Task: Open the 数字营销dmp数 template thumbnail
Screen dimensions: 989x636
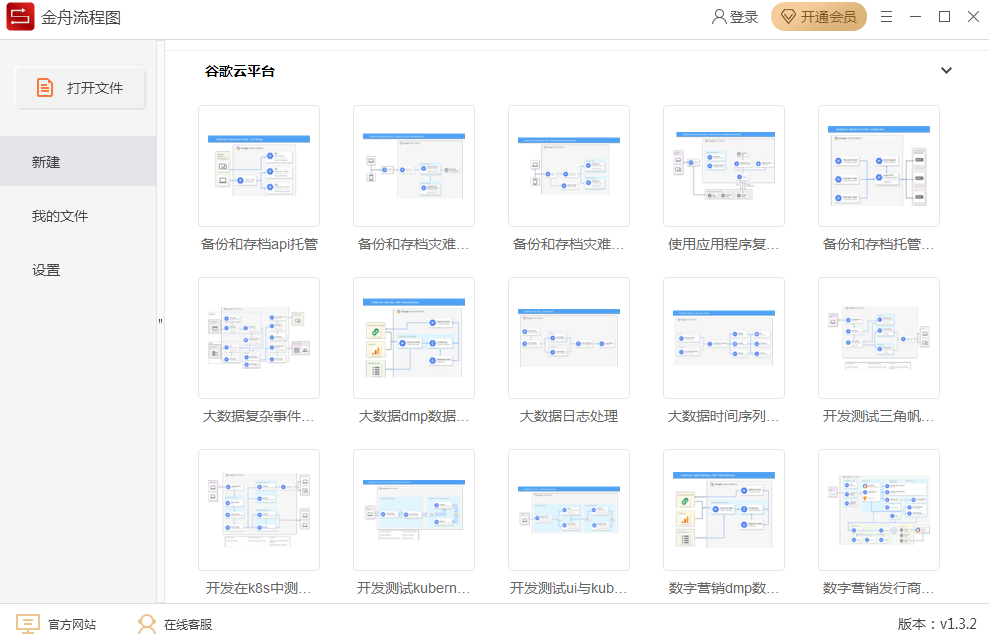Action: pos(724,510)
